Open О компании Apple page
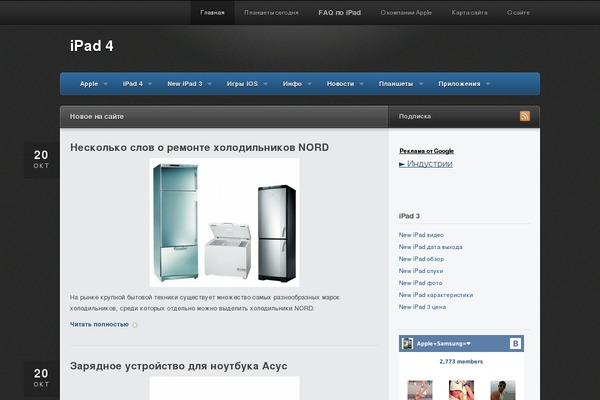The width and height of the screenshot is (600, 400). coord(406,13)
